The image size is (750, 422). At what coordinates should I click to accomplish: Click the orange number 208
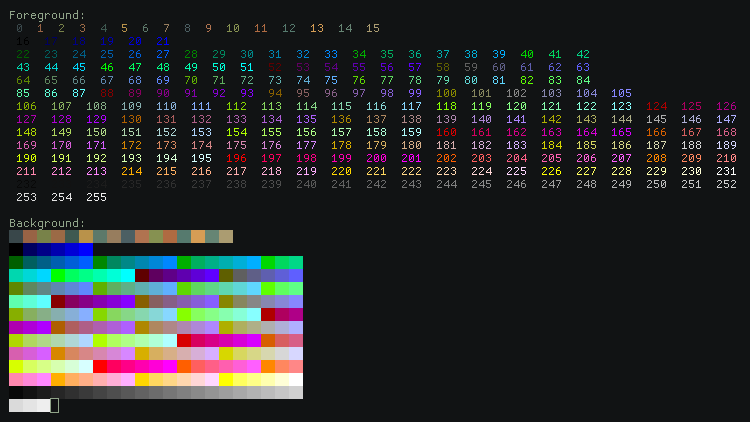click(656, 159)
